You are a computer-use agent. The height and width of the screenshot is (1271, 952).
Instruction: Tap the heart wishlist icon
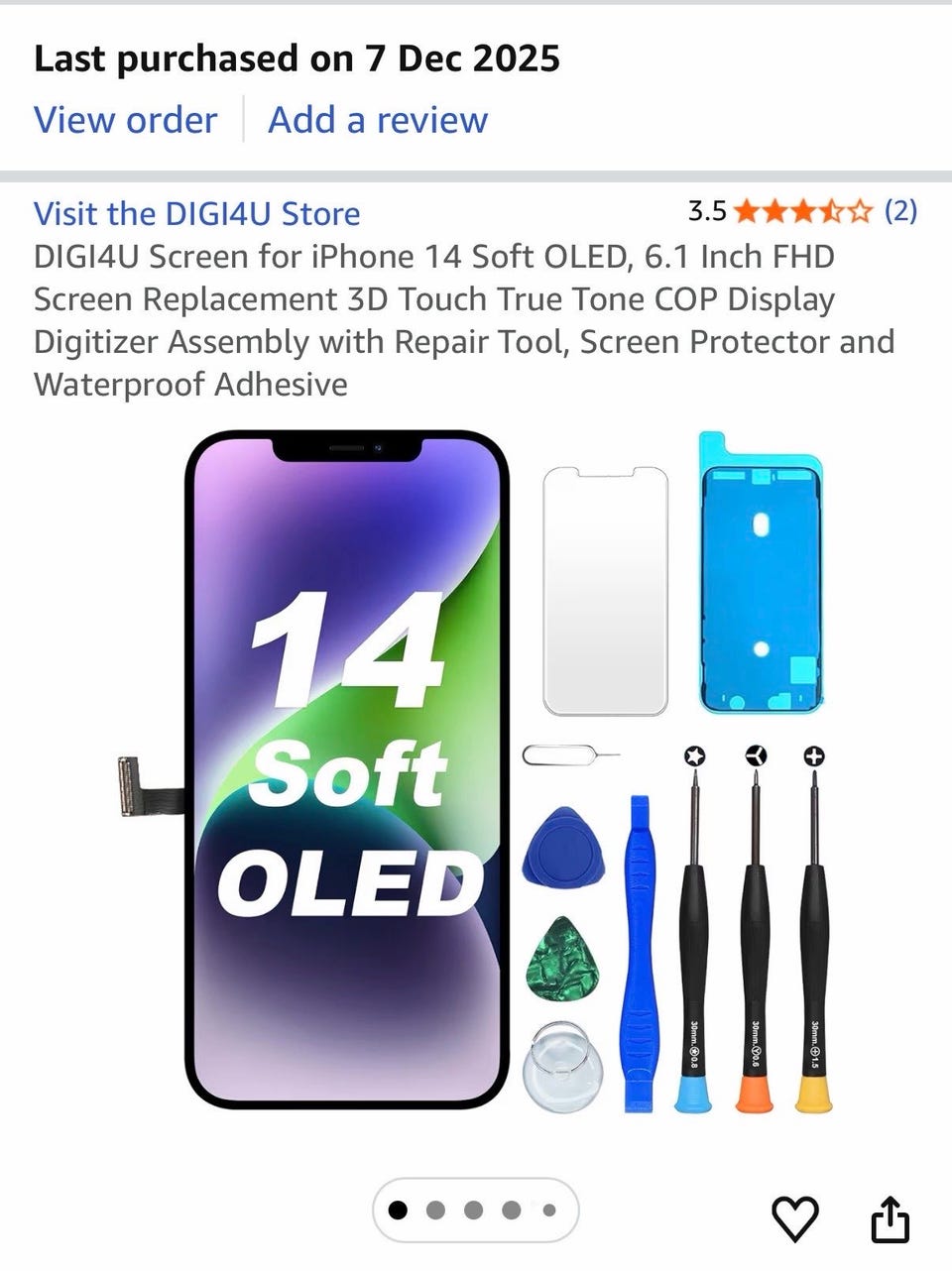point(795,1218)
